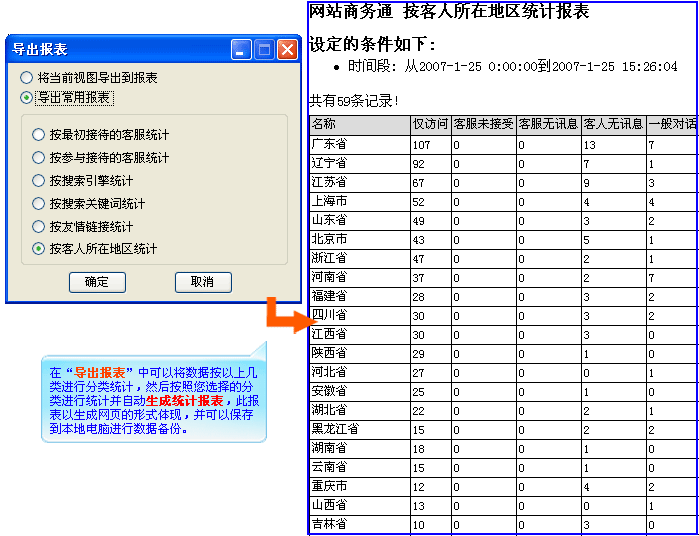Click the 客人无讯息 column header
The image size is (699, 536).
(613, 125)
